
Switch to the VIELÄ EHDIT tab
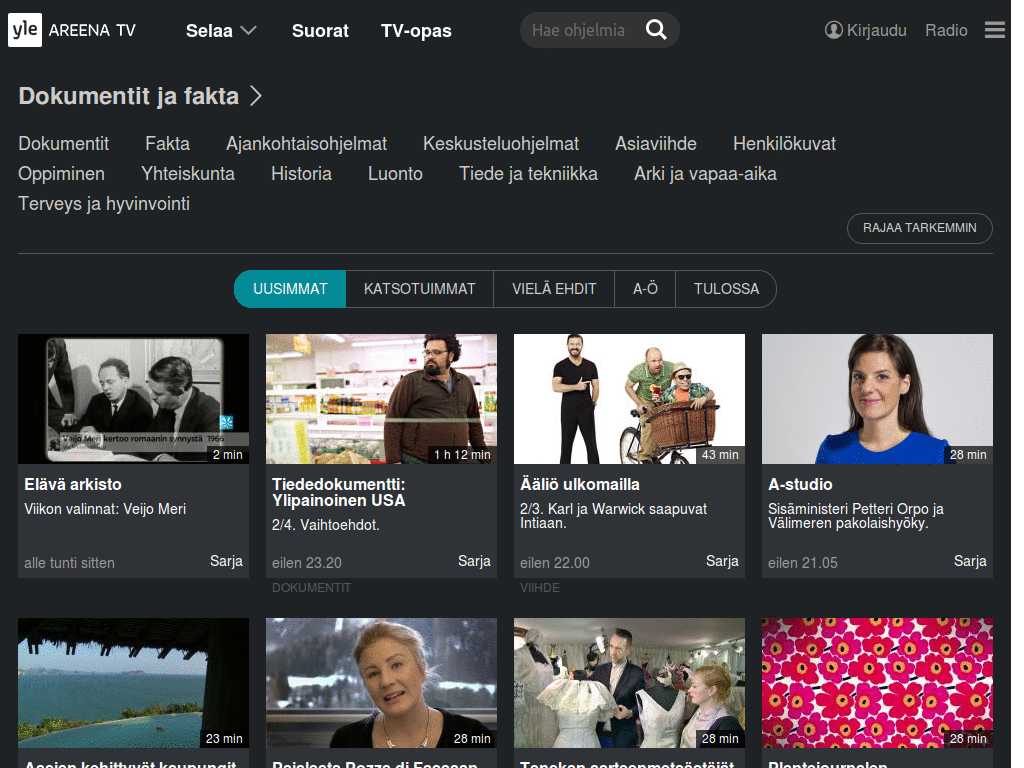tap(554, 289)
